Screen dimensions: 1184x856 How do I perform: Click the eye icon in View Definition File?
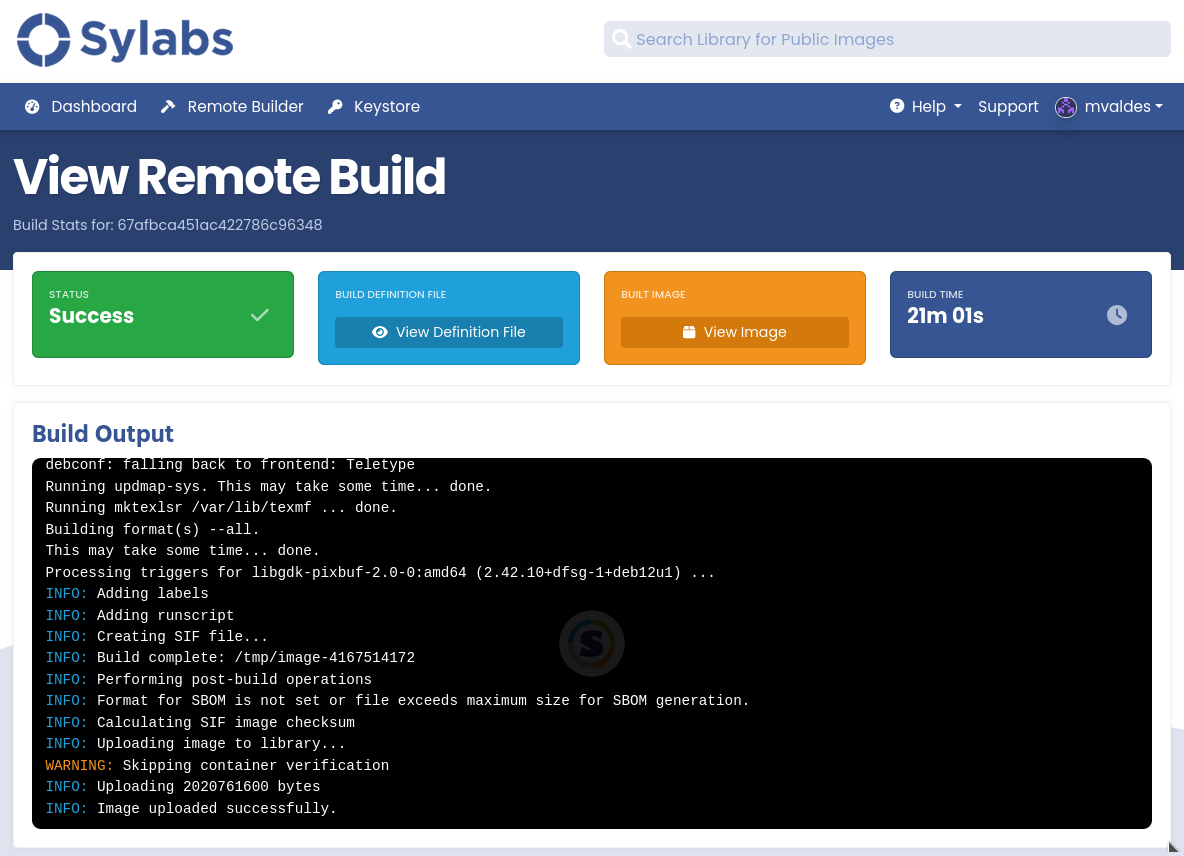380,332
